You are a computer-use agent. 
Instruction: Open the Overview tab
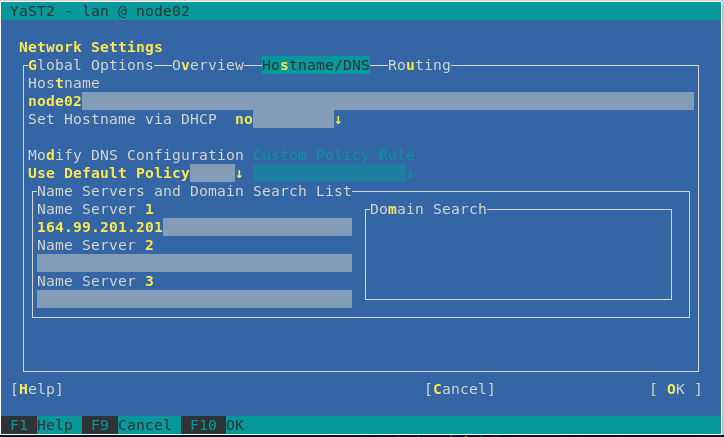pyautogui.click(x=208, y=65)
